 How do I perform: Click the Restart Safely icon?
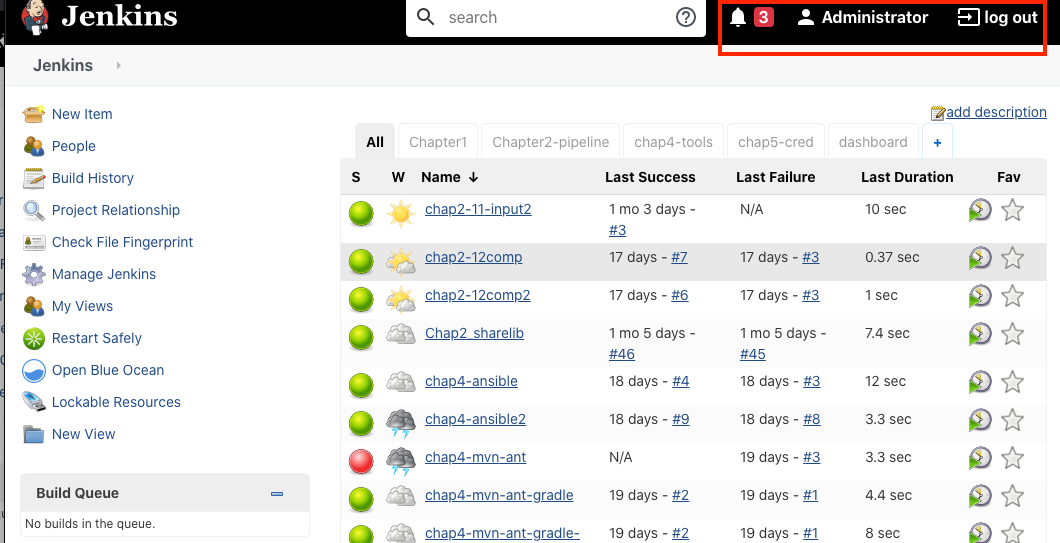click(x=34, y=338)
